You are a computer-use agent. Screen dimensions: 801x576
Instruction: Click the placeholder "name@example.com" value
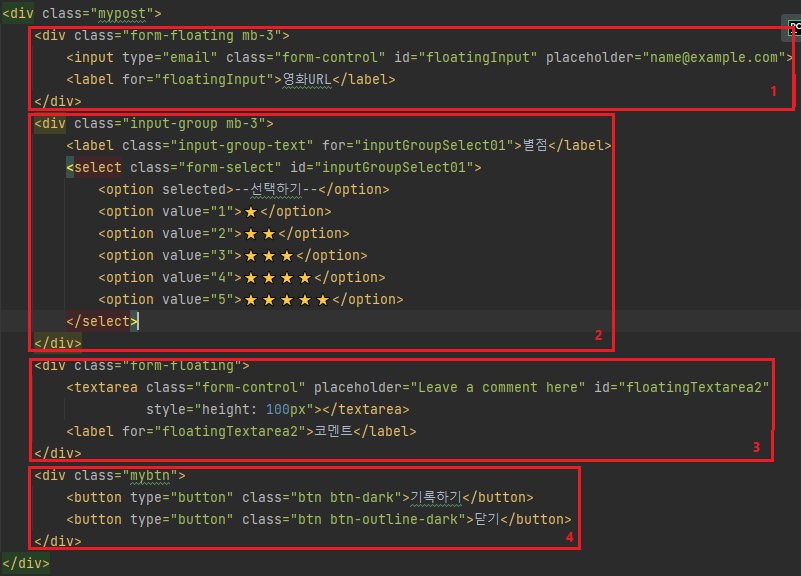coord(714,58)
